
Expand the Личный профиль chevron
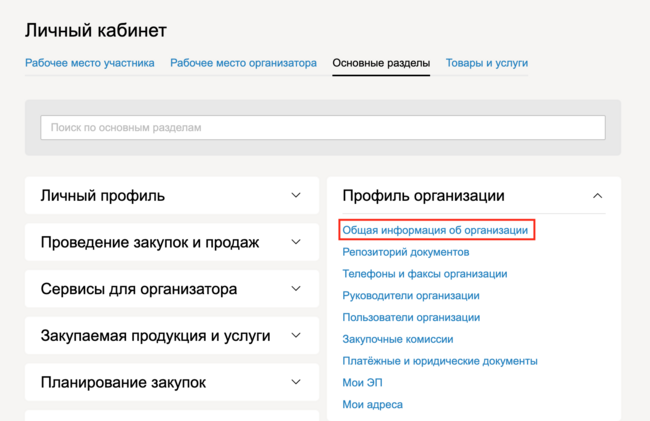pos(296,195)
